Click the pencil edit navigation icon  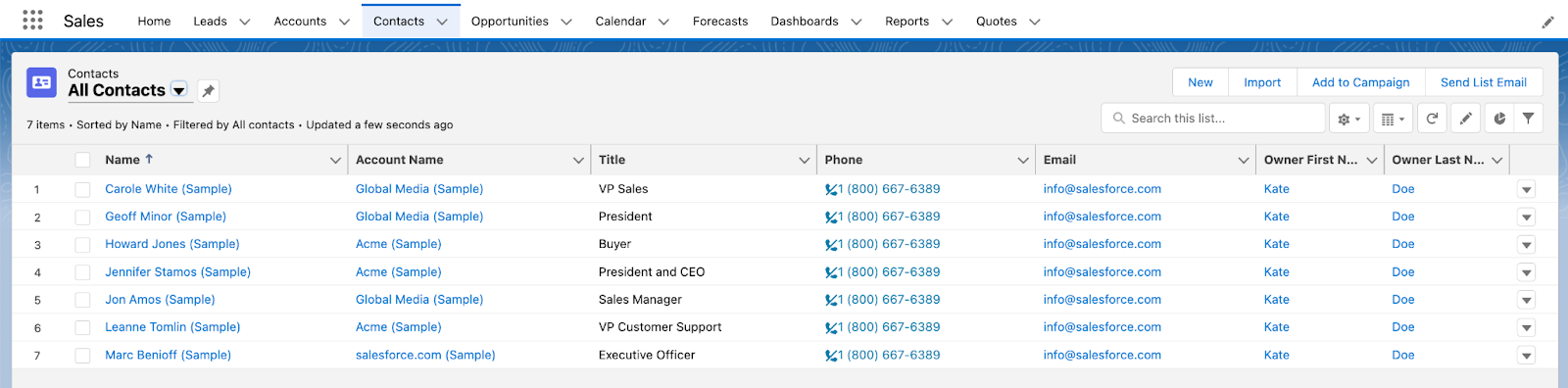[1547, 22]
